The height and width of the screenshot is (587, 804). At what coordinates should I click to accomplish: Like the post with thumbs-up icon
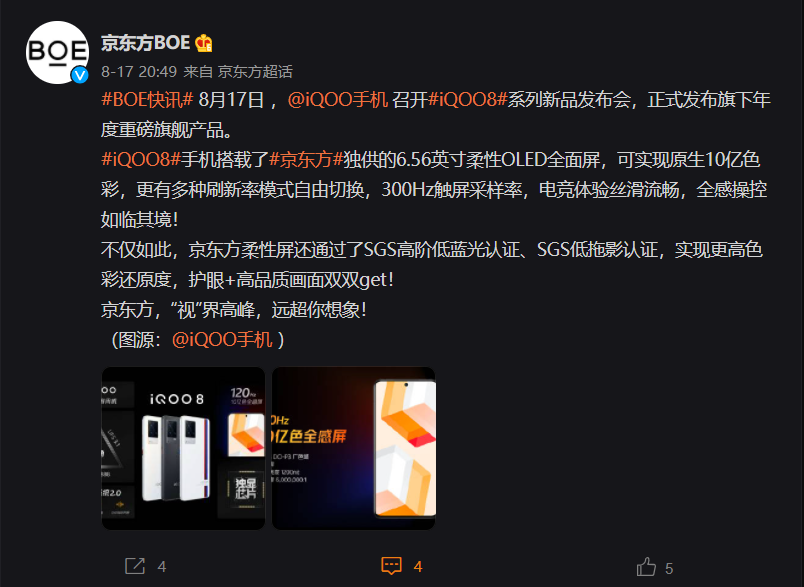[x=646, y=567]
